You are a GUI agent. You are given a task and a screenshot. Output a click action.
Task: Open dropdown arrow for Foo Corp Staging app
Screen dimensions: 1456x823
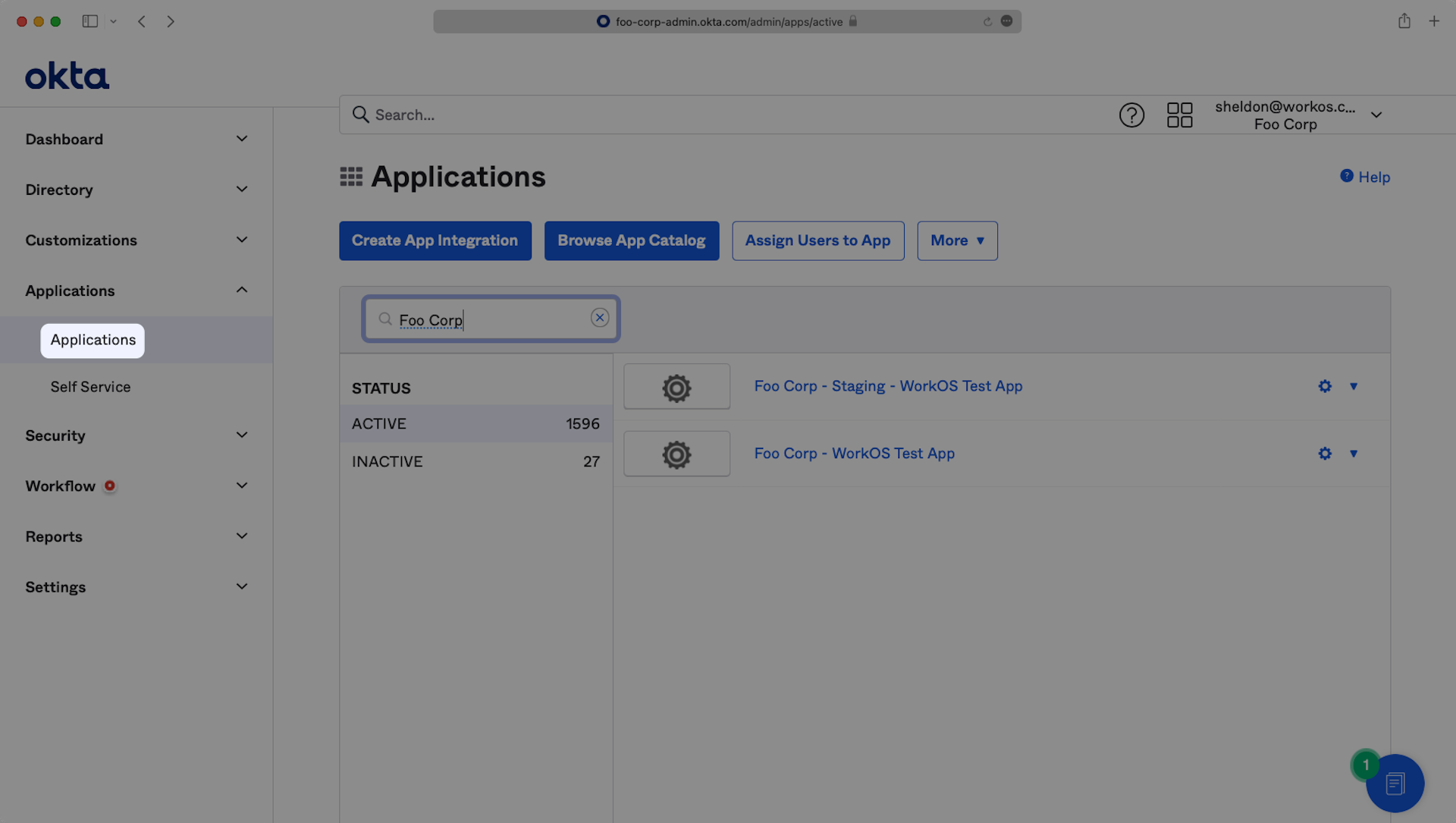[1353, 386]
